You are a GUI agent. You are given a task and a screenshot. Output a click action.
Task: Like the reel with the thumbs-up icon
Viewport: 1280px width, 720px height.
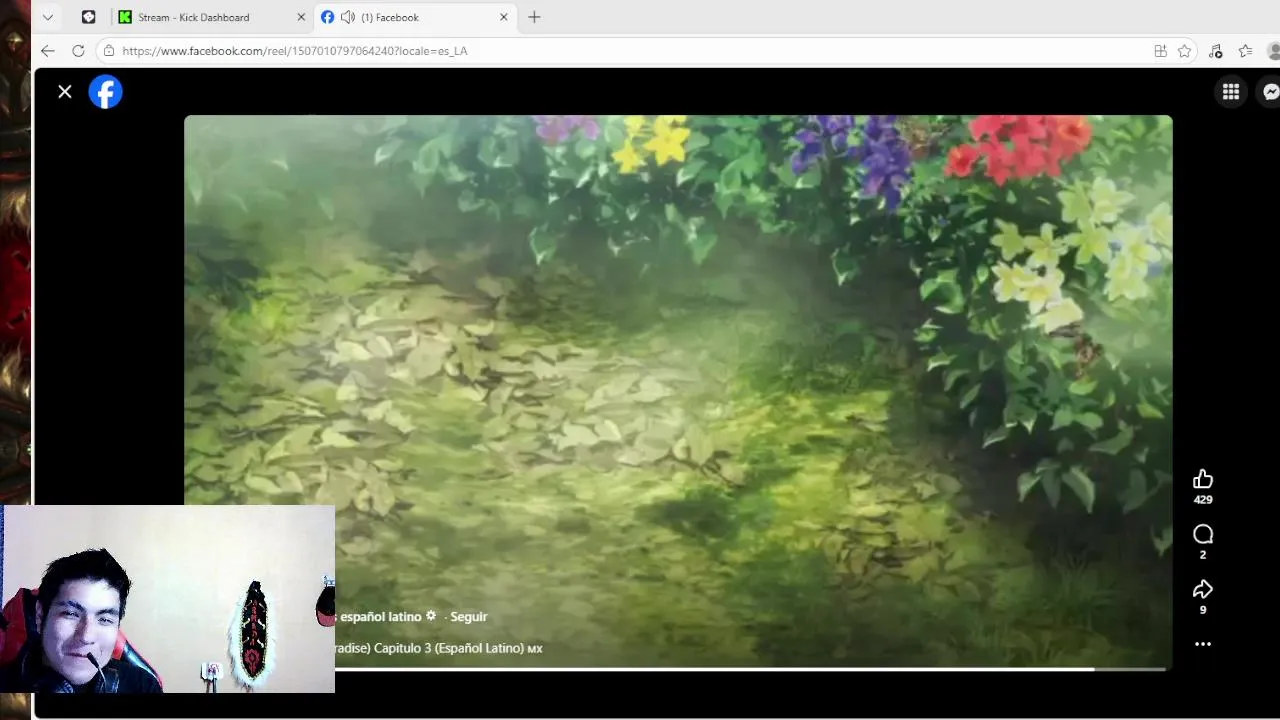coord(1203,479)
